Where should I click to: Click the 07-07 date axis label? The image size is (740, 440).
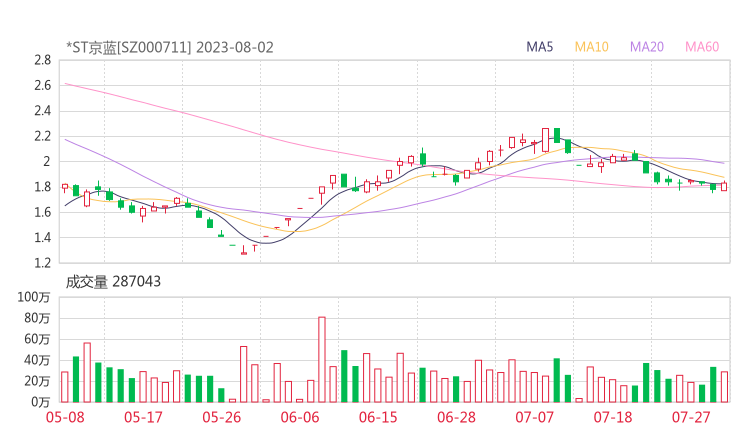534,417
